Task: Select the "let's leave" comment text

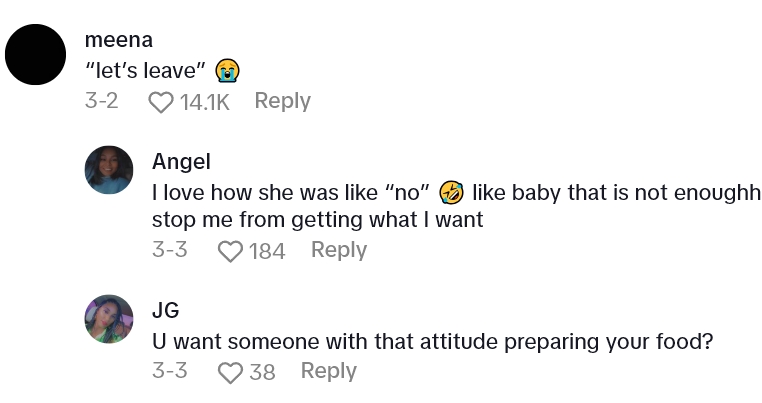Action: coord(146,71)
